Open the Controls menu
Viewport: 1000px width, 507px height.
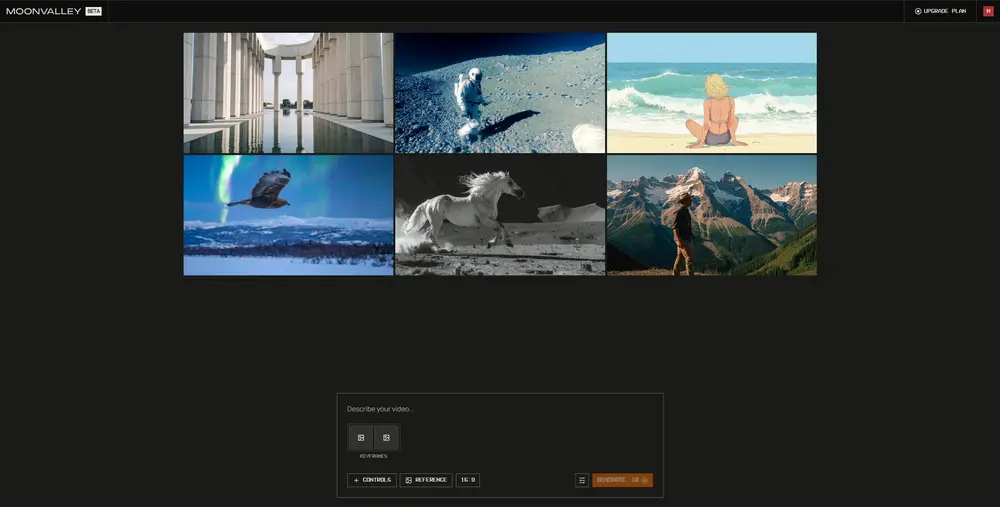pyautogui.click(x=372, y=480)
